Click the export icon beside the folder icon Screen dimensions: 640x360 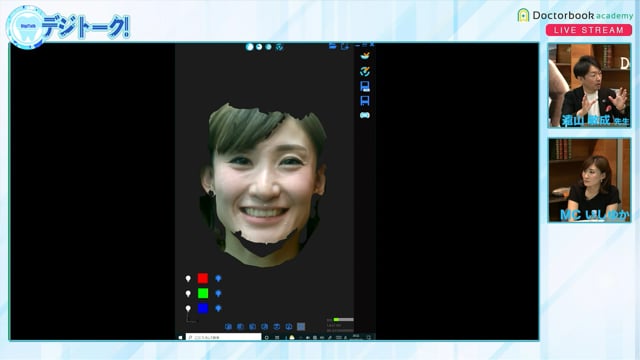(344, 46)
